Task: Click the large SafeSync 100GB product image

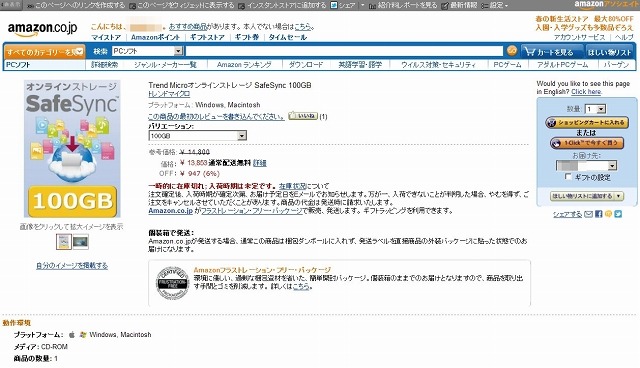Action: coord(72,149)
